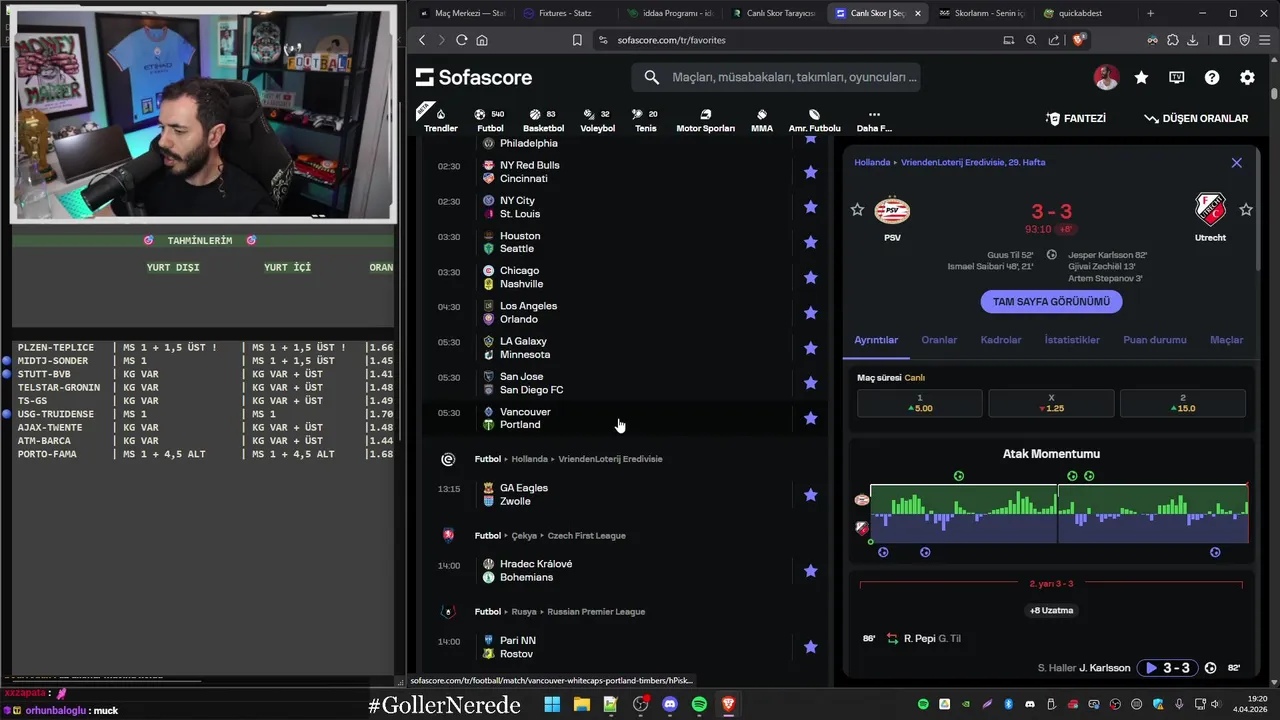
Task: Switch to the Oranlar tab
Action: tap(939, 340)
